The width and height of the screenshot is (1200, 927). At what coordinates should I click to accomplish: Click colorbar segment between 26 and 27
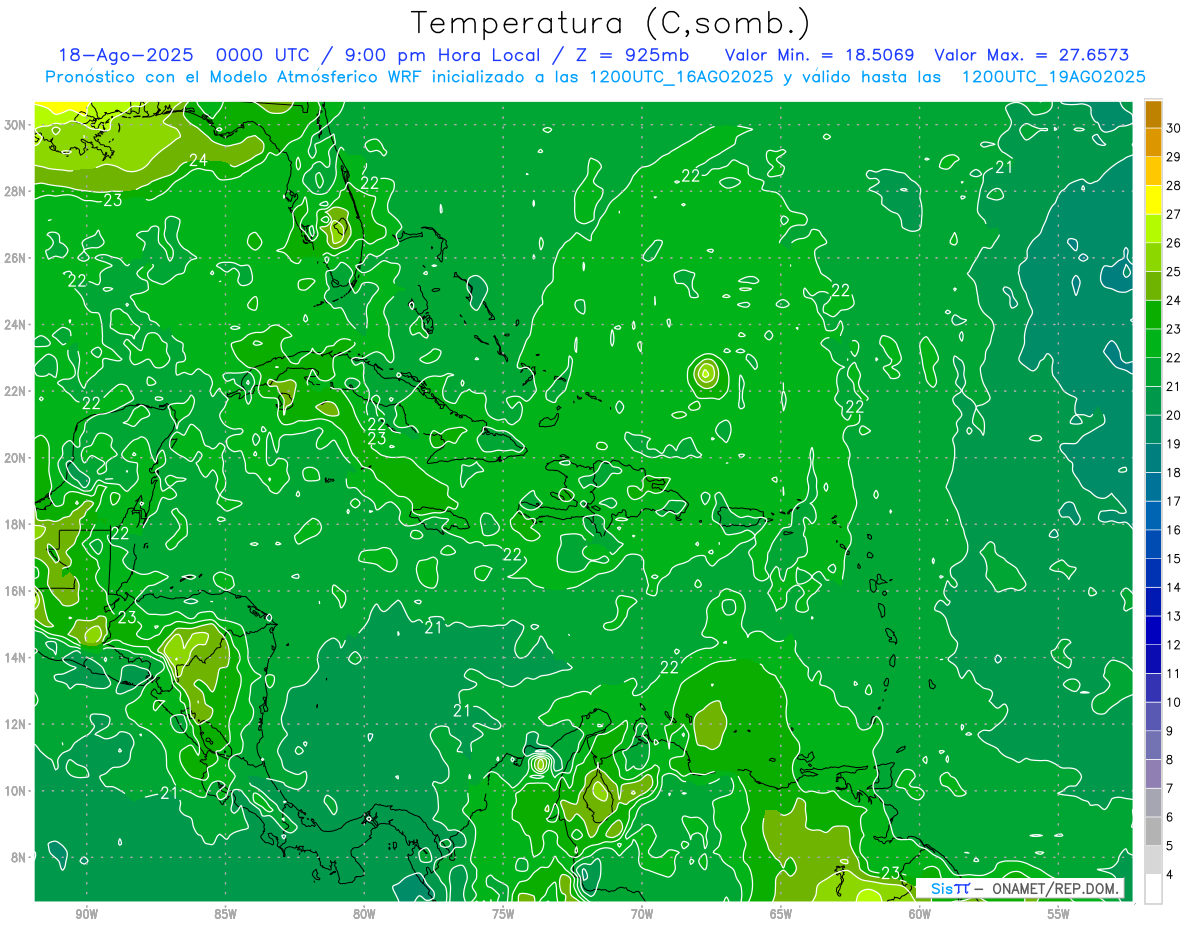tap(1153, 228)
